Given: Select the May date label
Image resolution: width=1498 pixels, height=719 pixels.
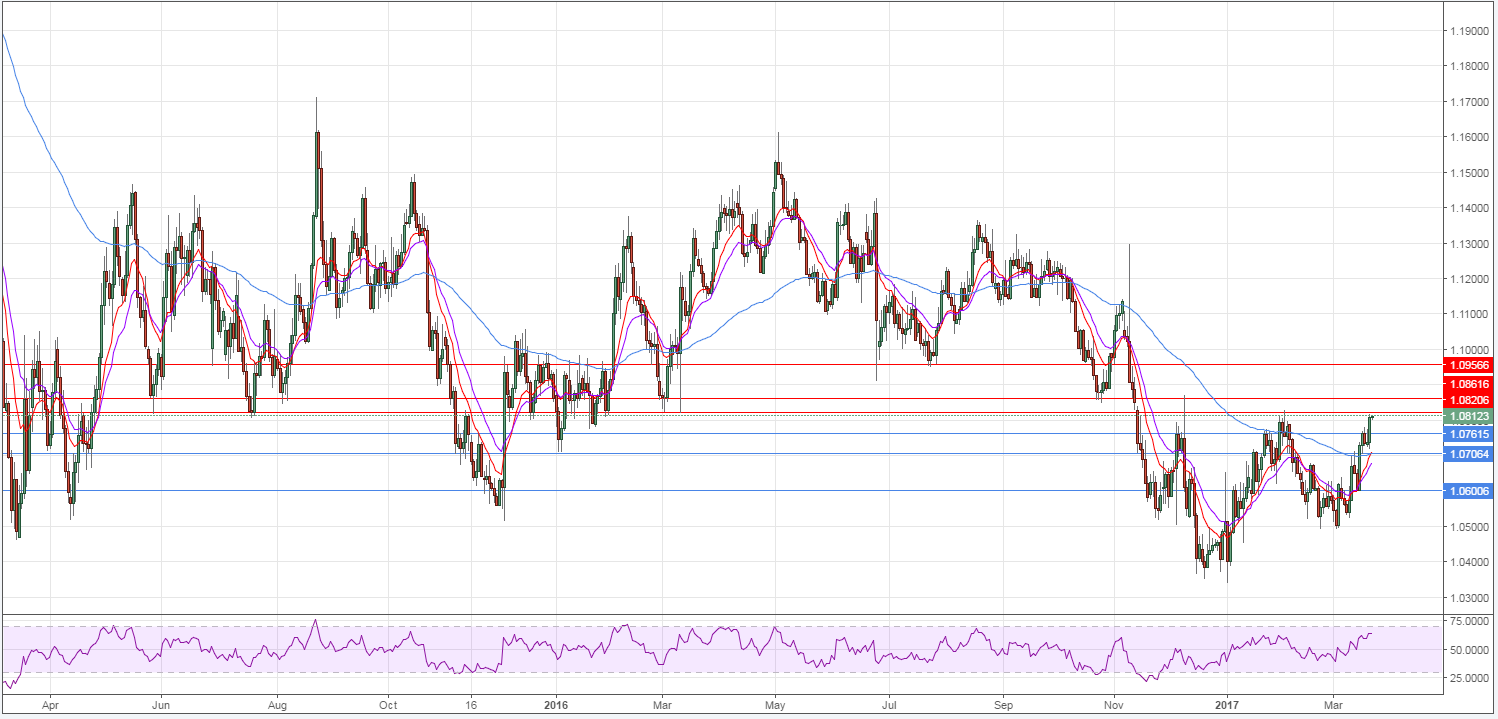Looking at the screenshot, I should click(x=775, y=706).
